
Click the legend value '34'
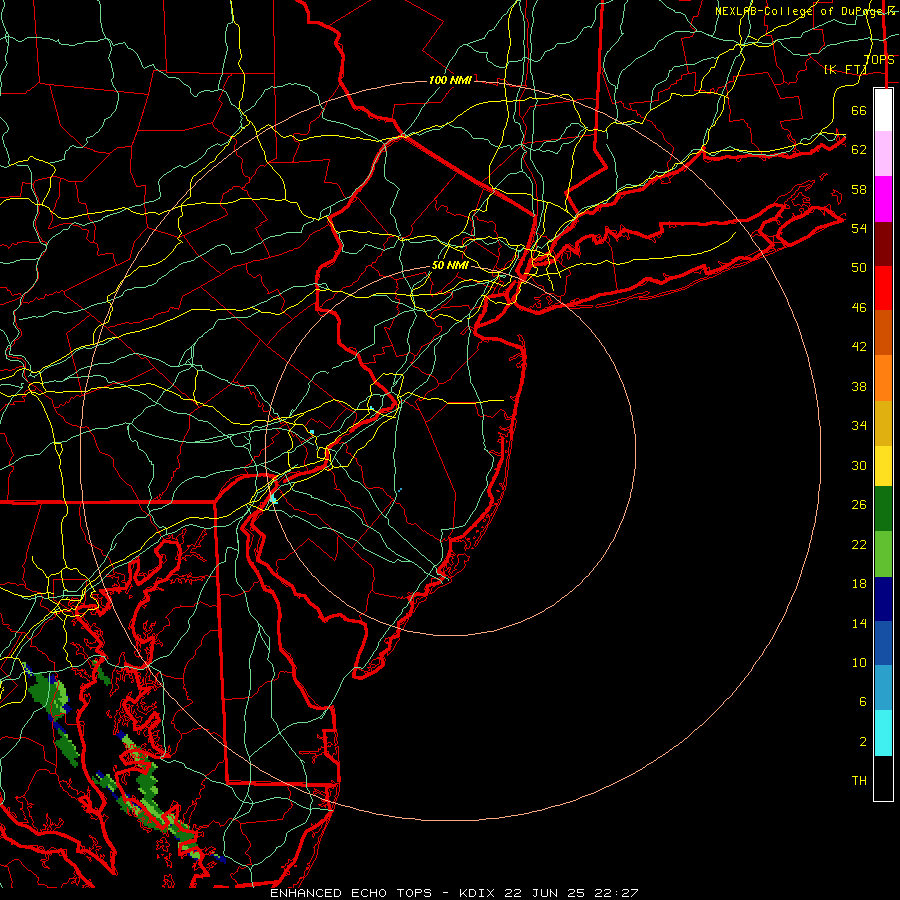tap(859, 426)
